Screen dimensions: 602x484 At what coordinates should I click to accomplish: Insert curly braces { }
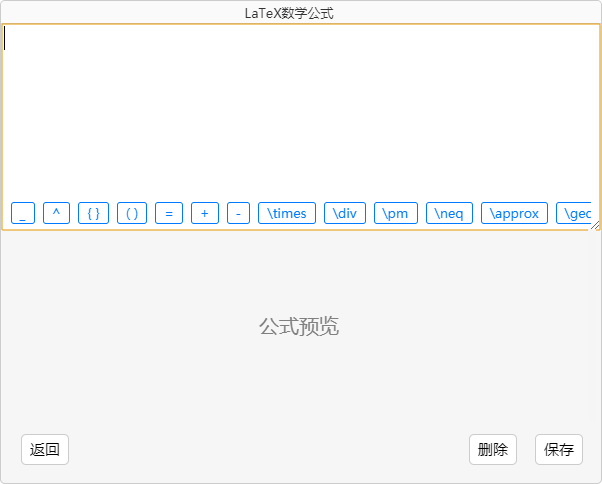tap(93, 213)
